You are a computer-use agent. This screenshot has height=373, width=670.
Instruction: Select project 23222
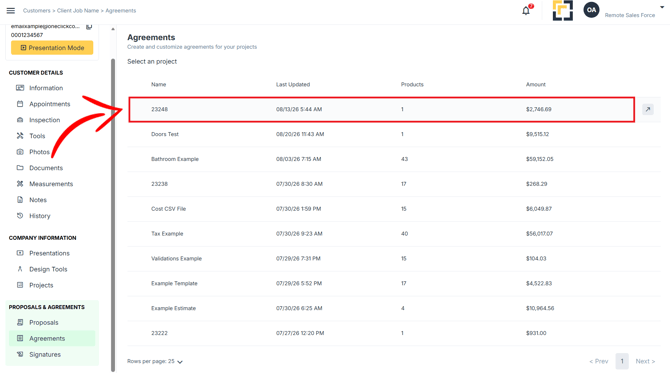coord(394,333)
